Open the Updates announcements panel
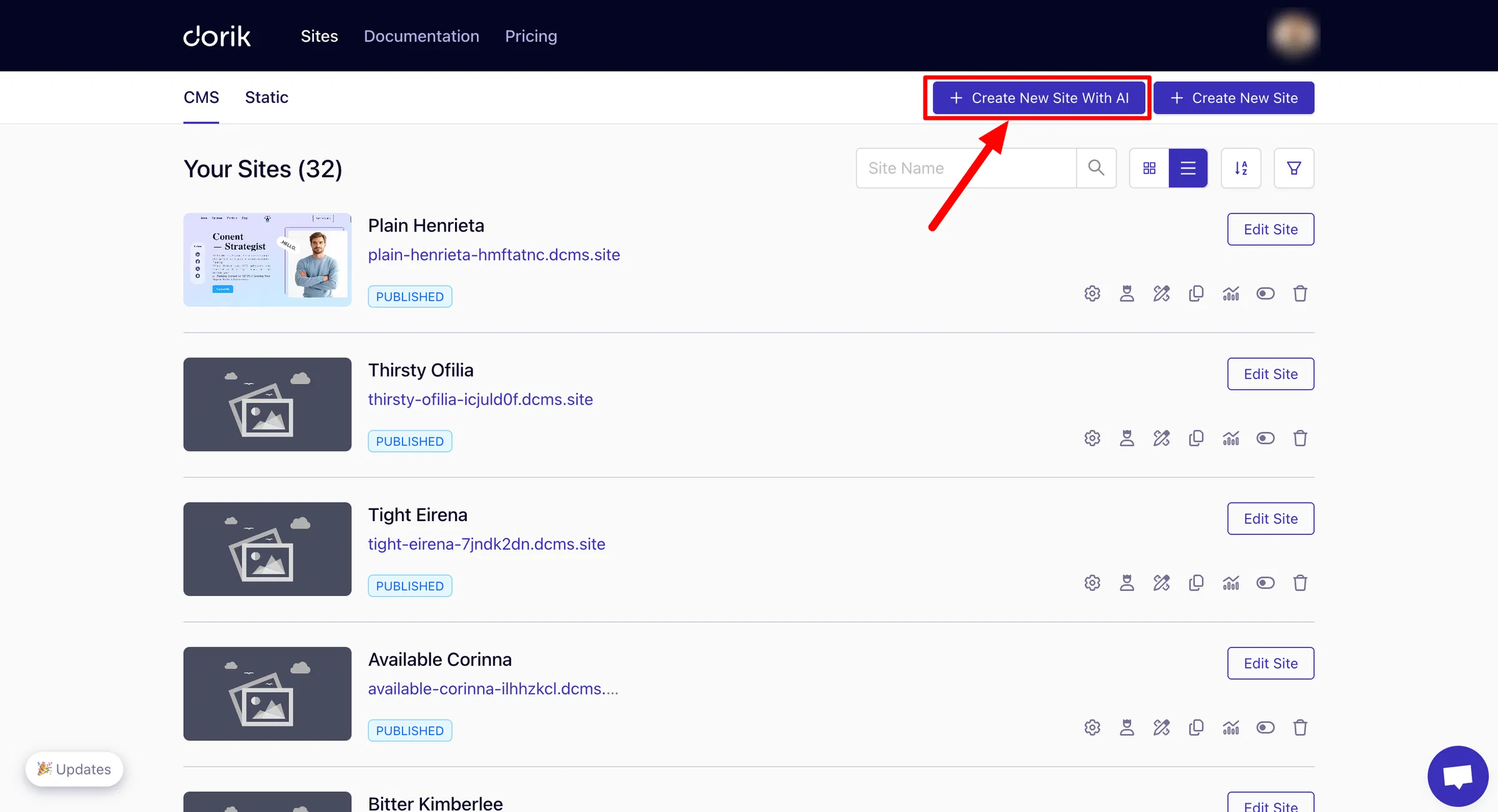This screenshot has width=1498, height=812. tap(74, 769)
